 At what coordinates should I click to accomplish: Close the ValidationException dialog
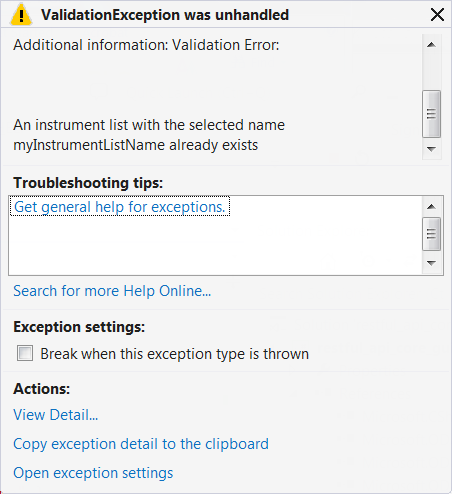pos(437,15)
